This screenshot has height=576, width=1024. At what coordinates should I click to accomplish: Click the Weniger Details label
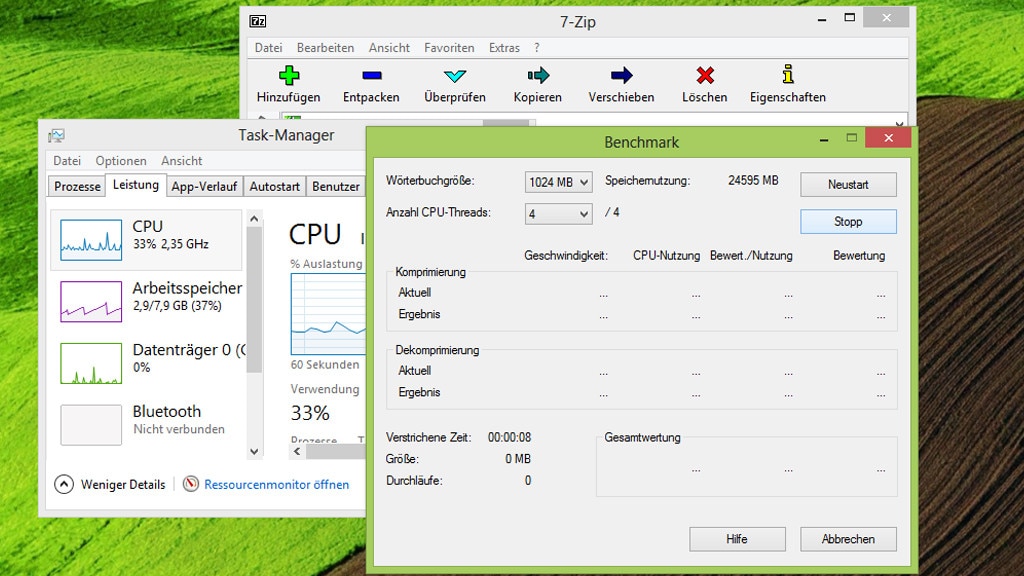(123, 485)
